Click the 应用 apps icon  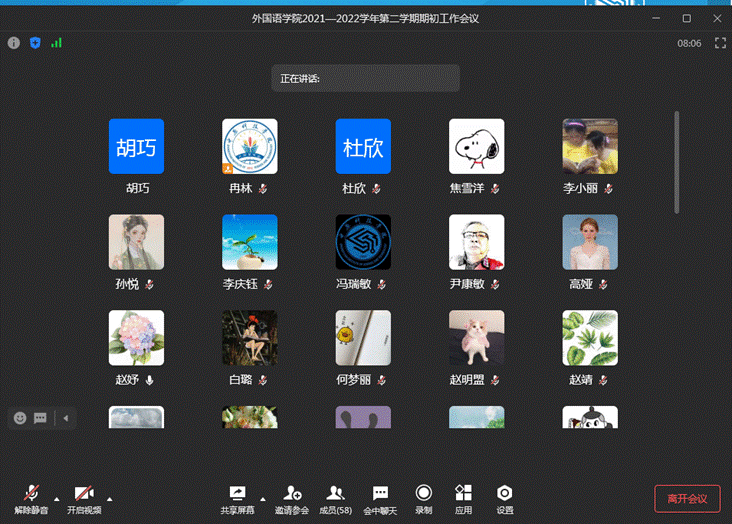pos(463,493)
